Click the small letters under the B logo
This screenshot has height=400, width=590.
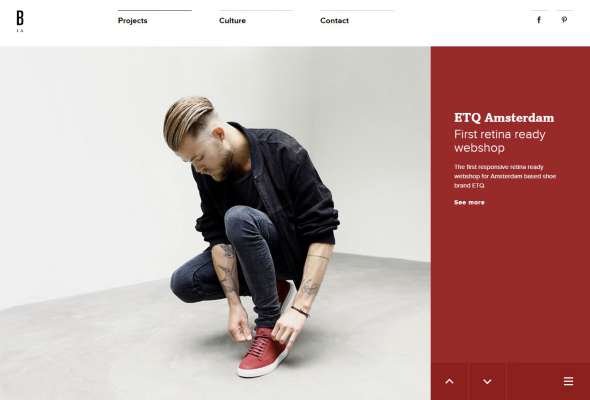pyautogui.click(x=20, y=30)
